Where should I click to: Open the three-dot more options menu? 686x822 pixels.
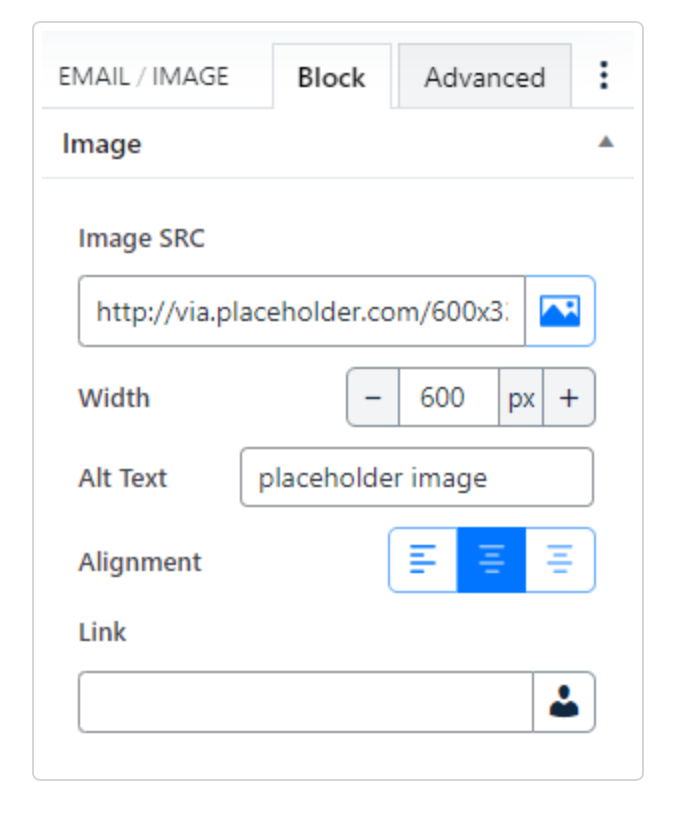coord(603,75)
